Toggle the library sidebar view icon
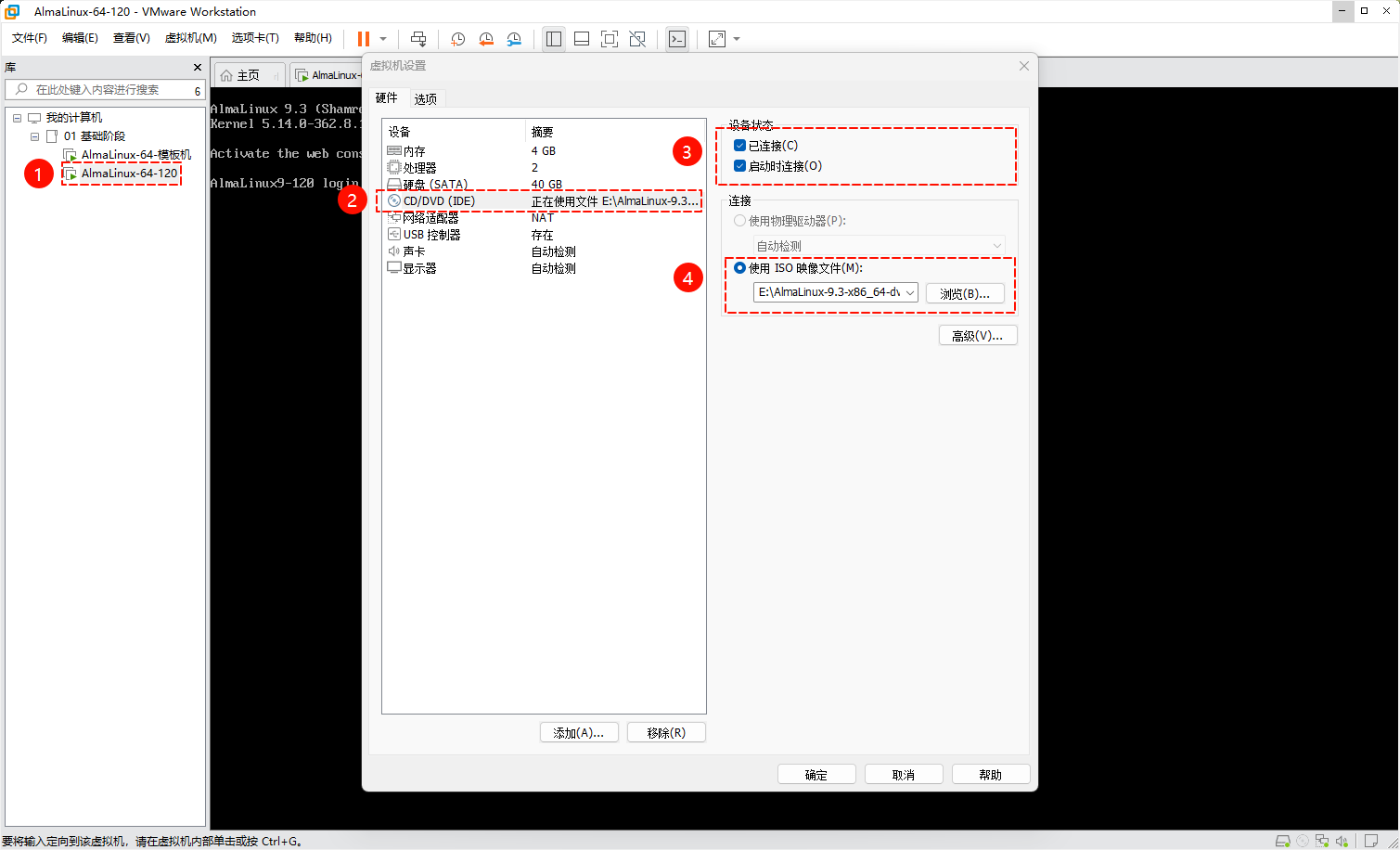This screenshot has width=1400, height=850. [554, 39]
